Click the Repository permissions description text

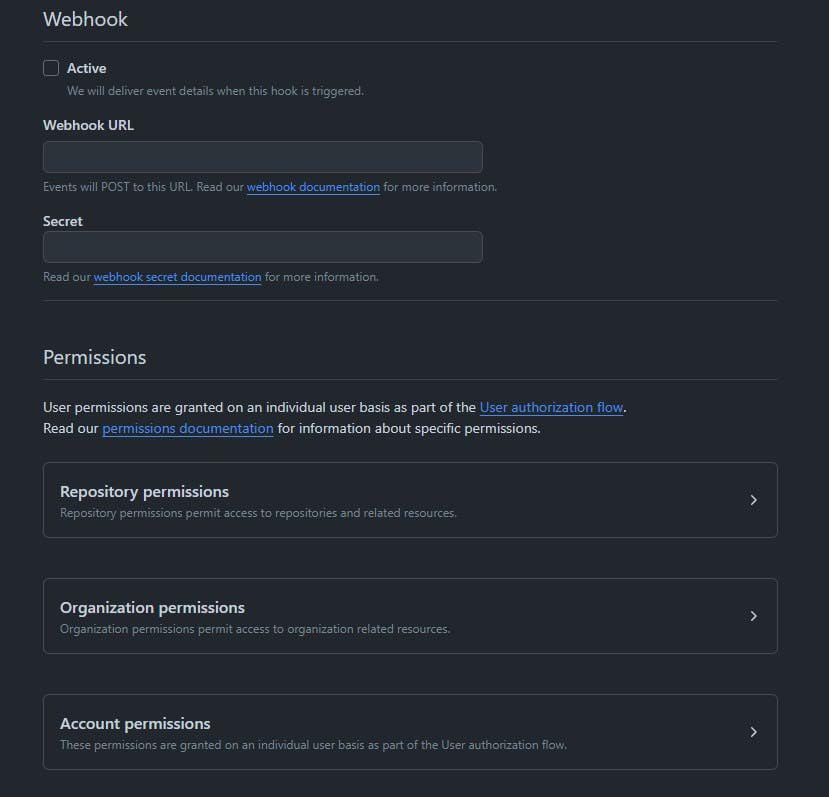pos(258,513)
